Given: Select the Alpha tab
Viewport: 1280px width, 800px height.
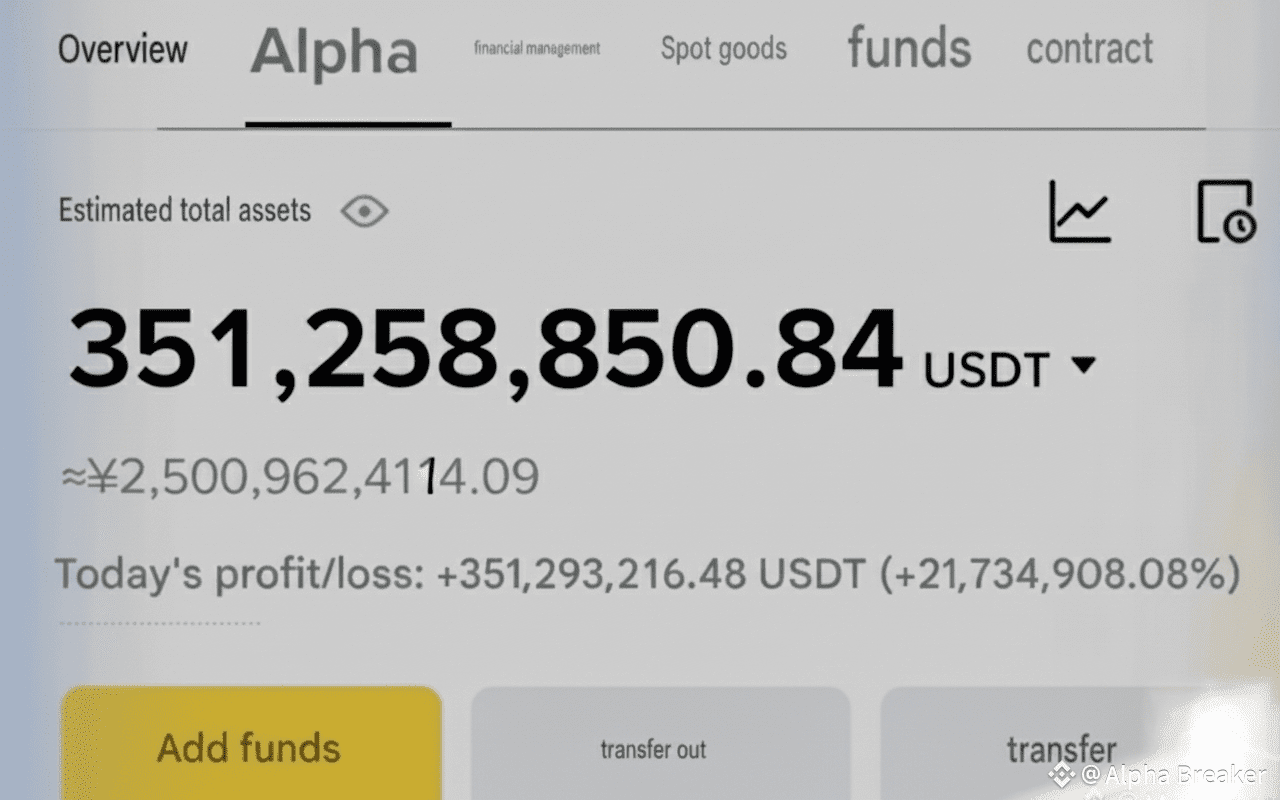Looking at the screenshot, I should [334, 51].
